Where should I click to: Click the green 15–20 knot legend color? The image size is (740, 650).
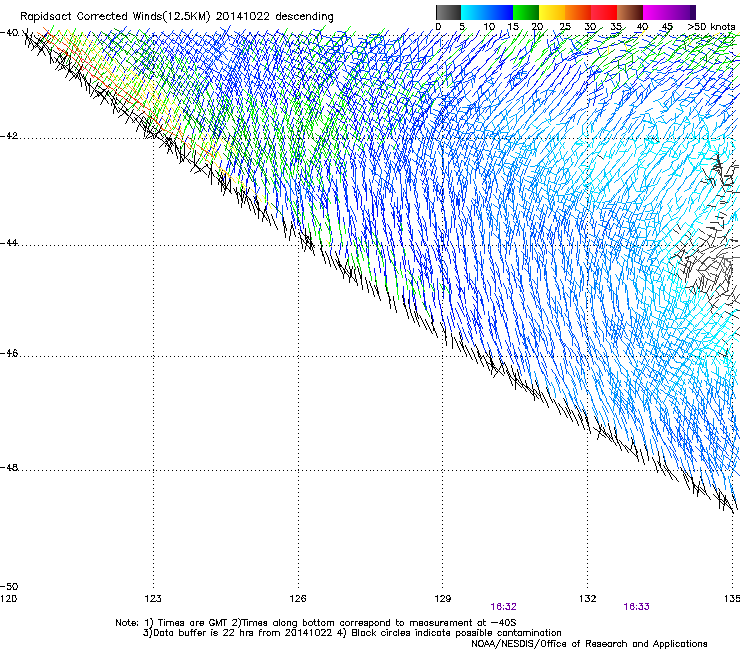(x=526, y=12)
